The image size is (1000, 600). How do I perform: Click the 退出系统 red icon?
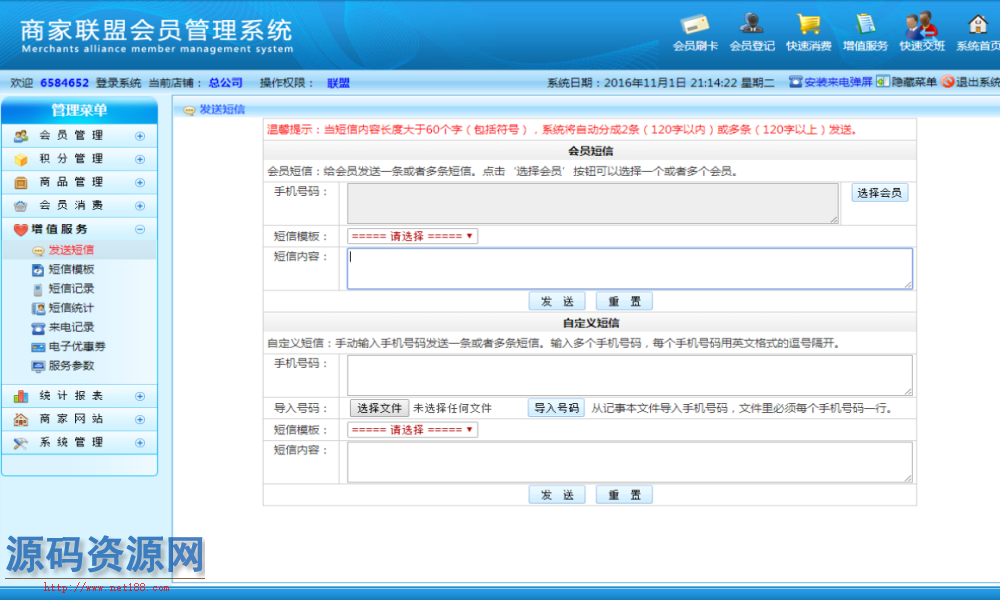[x=948, y=82]
